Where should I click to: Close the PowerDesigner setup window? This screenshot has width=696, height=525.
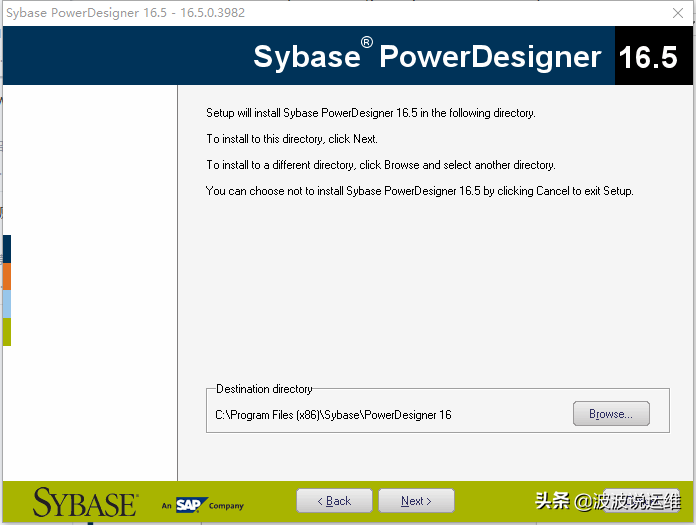coord(678,13)
